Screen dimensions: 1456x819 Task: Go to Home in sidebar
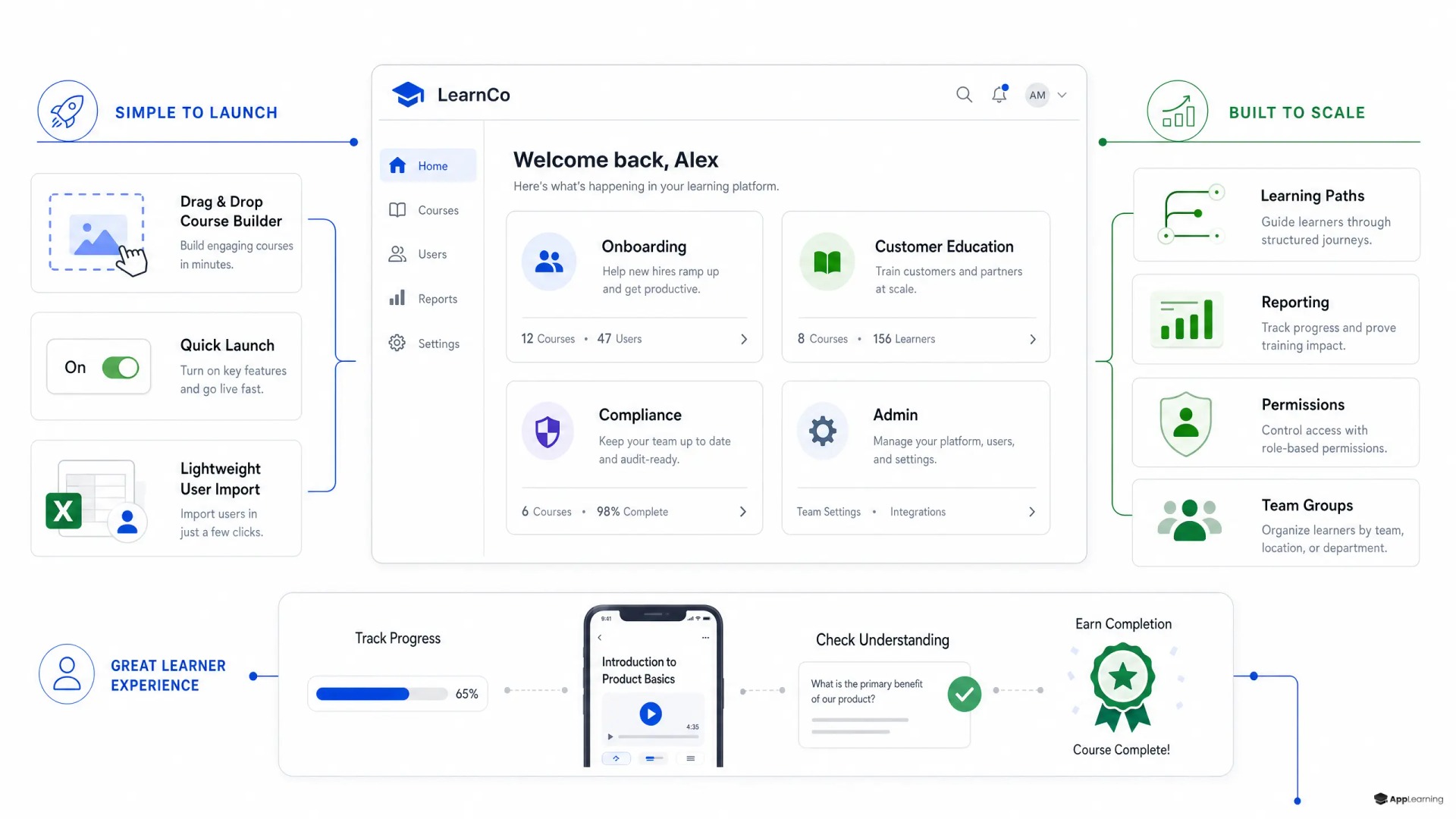(428, 165)
